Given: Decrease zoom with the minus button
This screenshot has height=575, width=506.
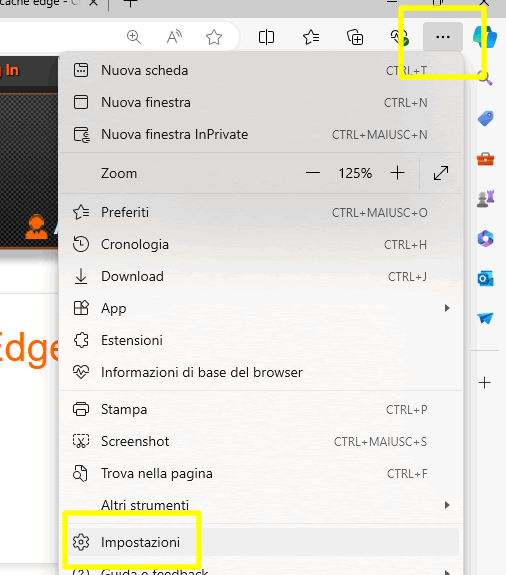Looking at the screenshot, I should pos(313,173).
